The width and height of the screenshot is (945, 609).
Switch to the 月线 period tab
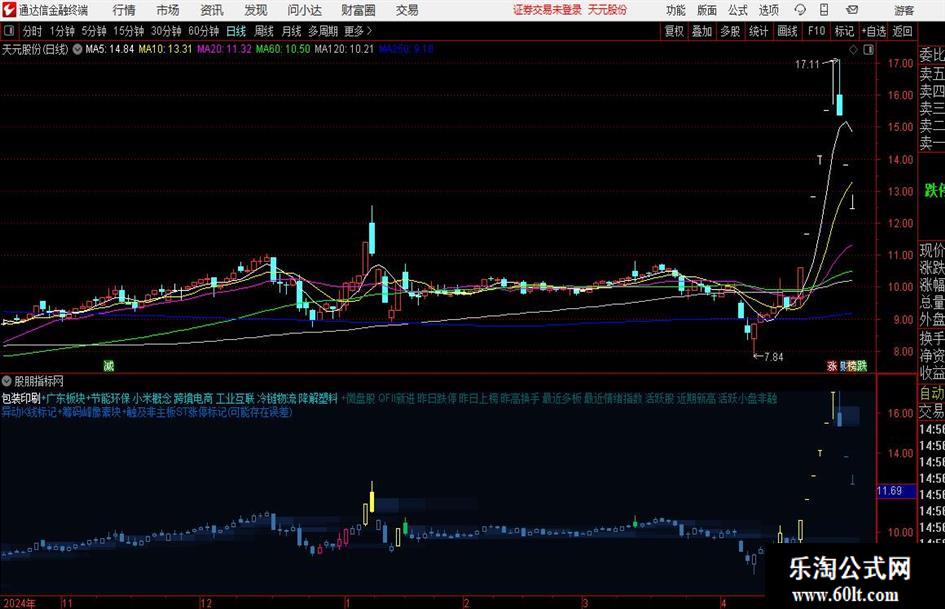coord(291,31)
